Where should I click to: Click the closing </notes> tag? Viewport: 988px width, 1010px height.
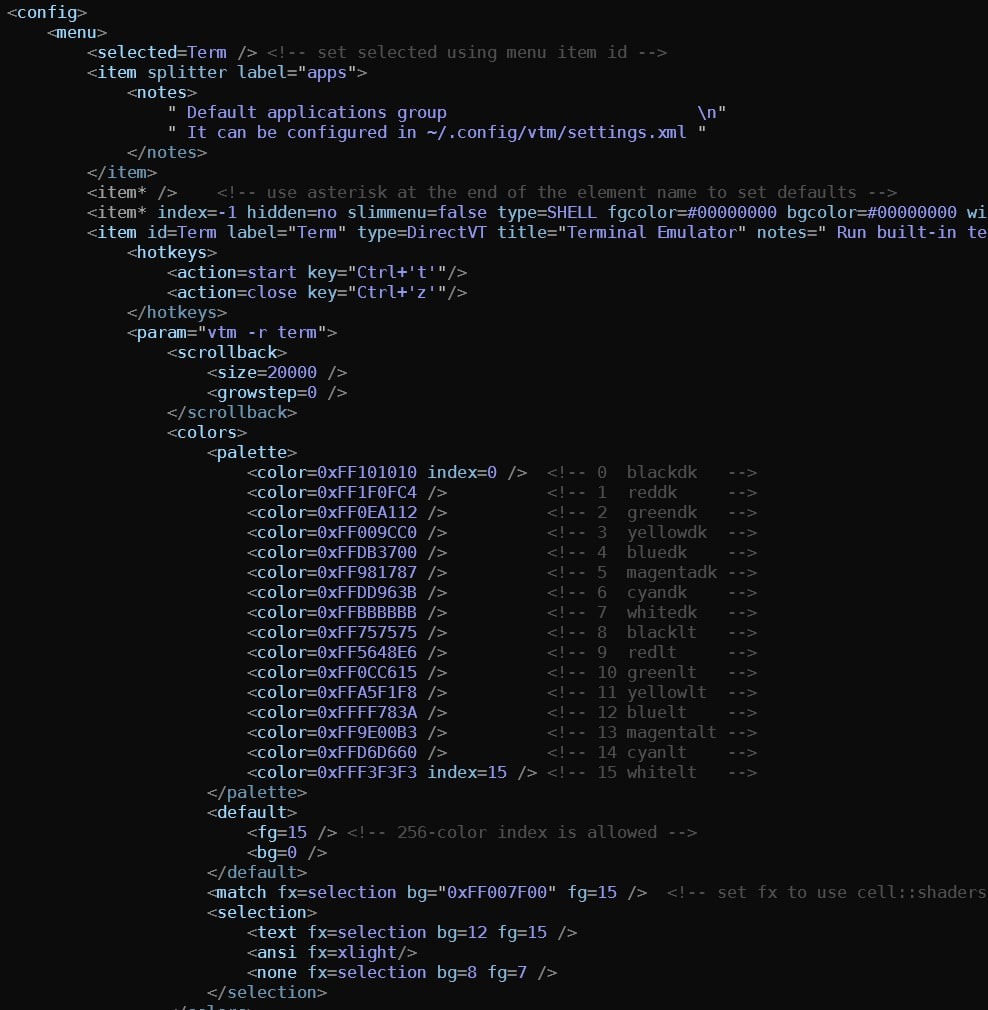pos(167,152)
